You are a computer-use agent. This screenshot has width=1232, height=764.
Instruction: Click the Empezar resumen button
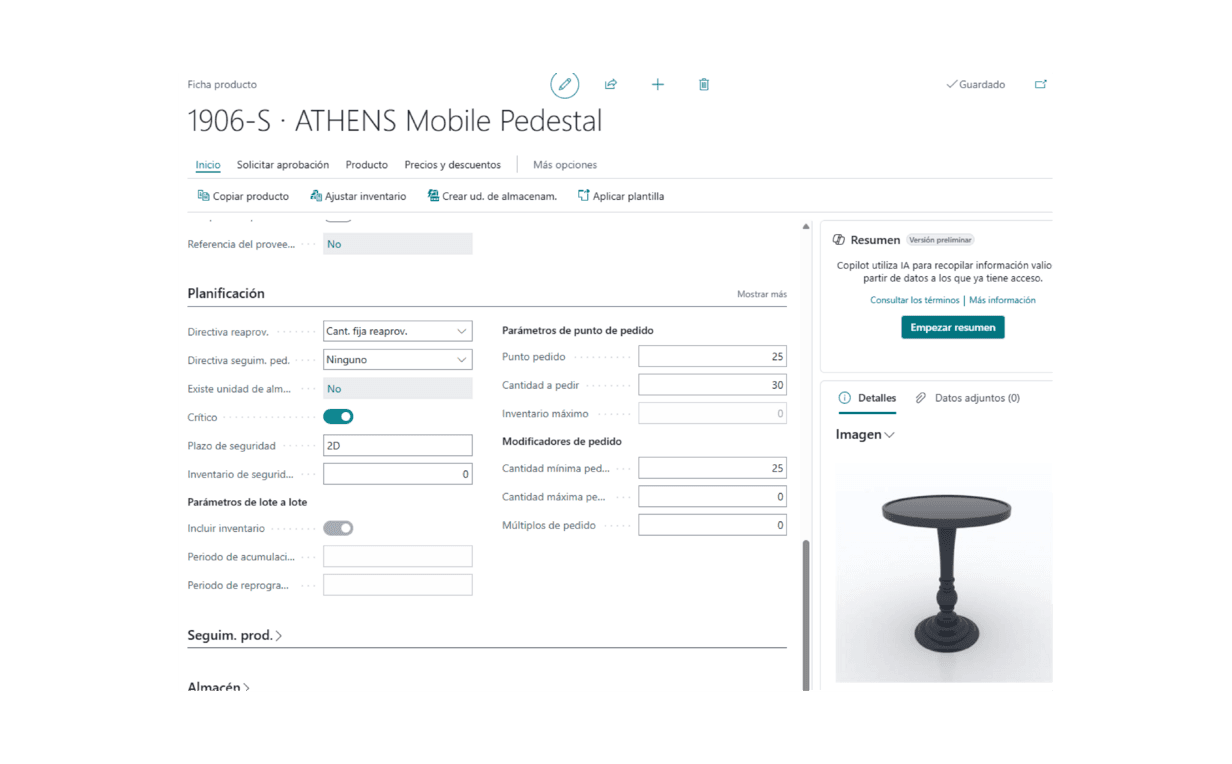point(952,327)
